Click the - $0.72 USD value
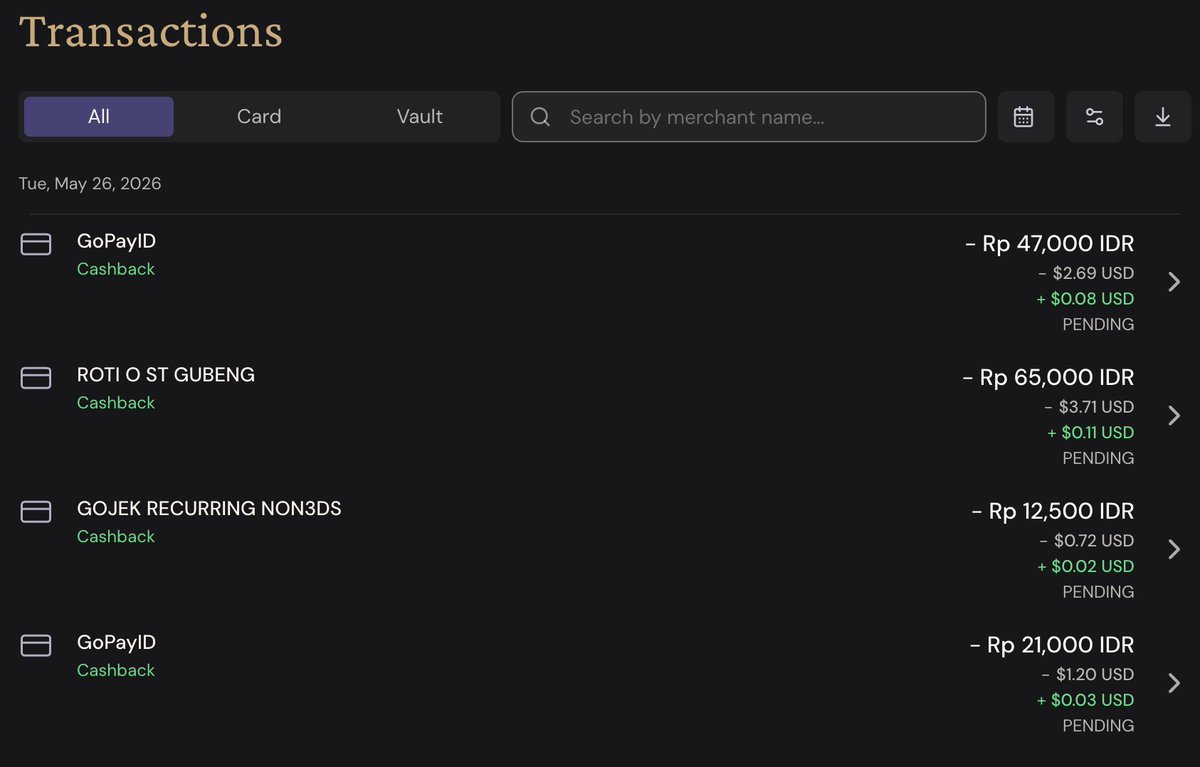 click(1087, 541)
